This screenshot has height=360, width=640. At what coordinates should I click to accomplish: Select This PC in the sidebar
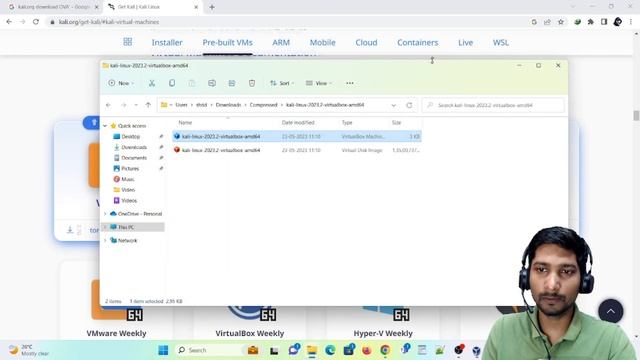126,227
